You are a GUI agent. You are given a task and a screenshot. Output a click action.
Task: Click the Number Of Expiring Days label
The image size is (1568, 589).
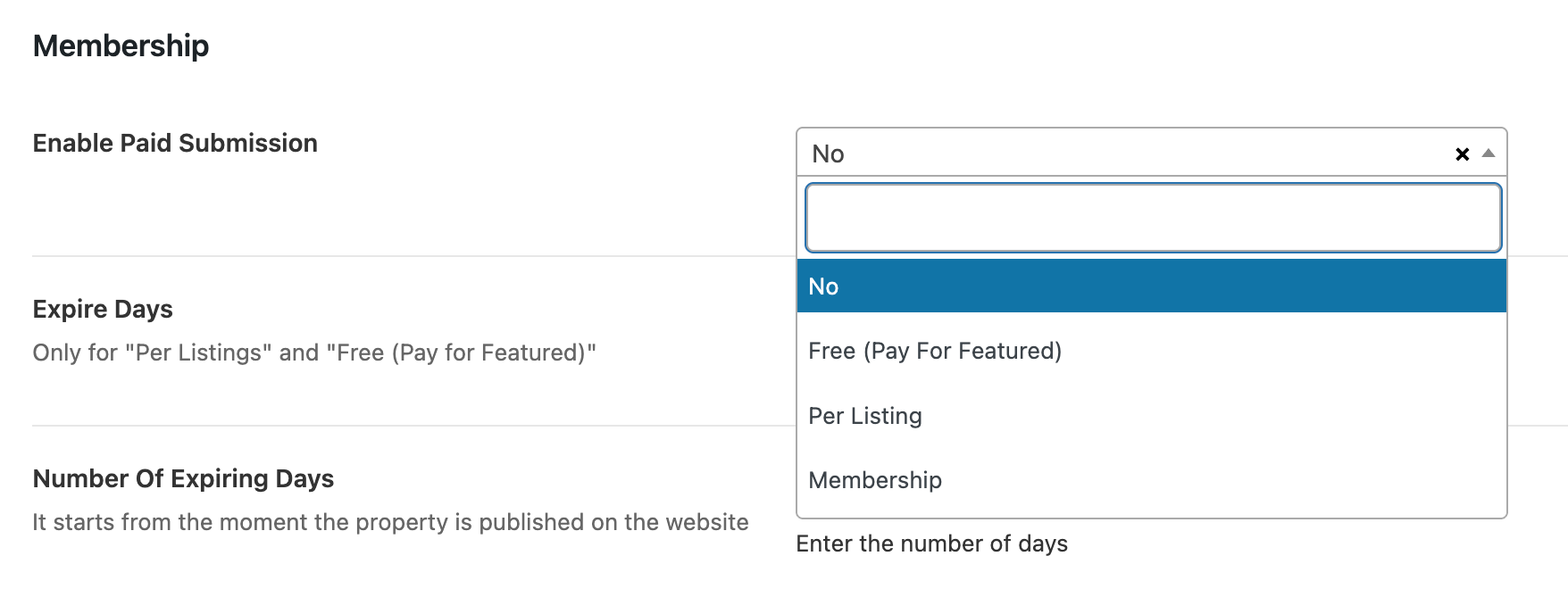[182, 478]
